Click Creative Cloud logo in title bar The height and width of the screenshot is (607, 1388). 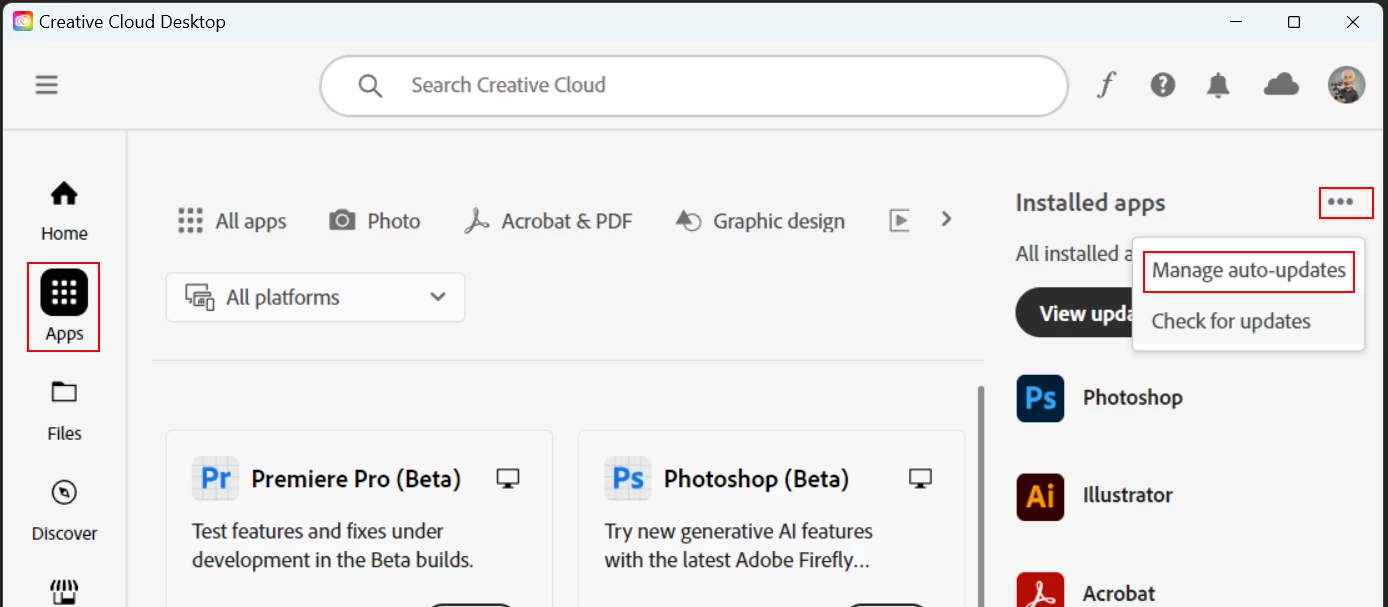22,21
